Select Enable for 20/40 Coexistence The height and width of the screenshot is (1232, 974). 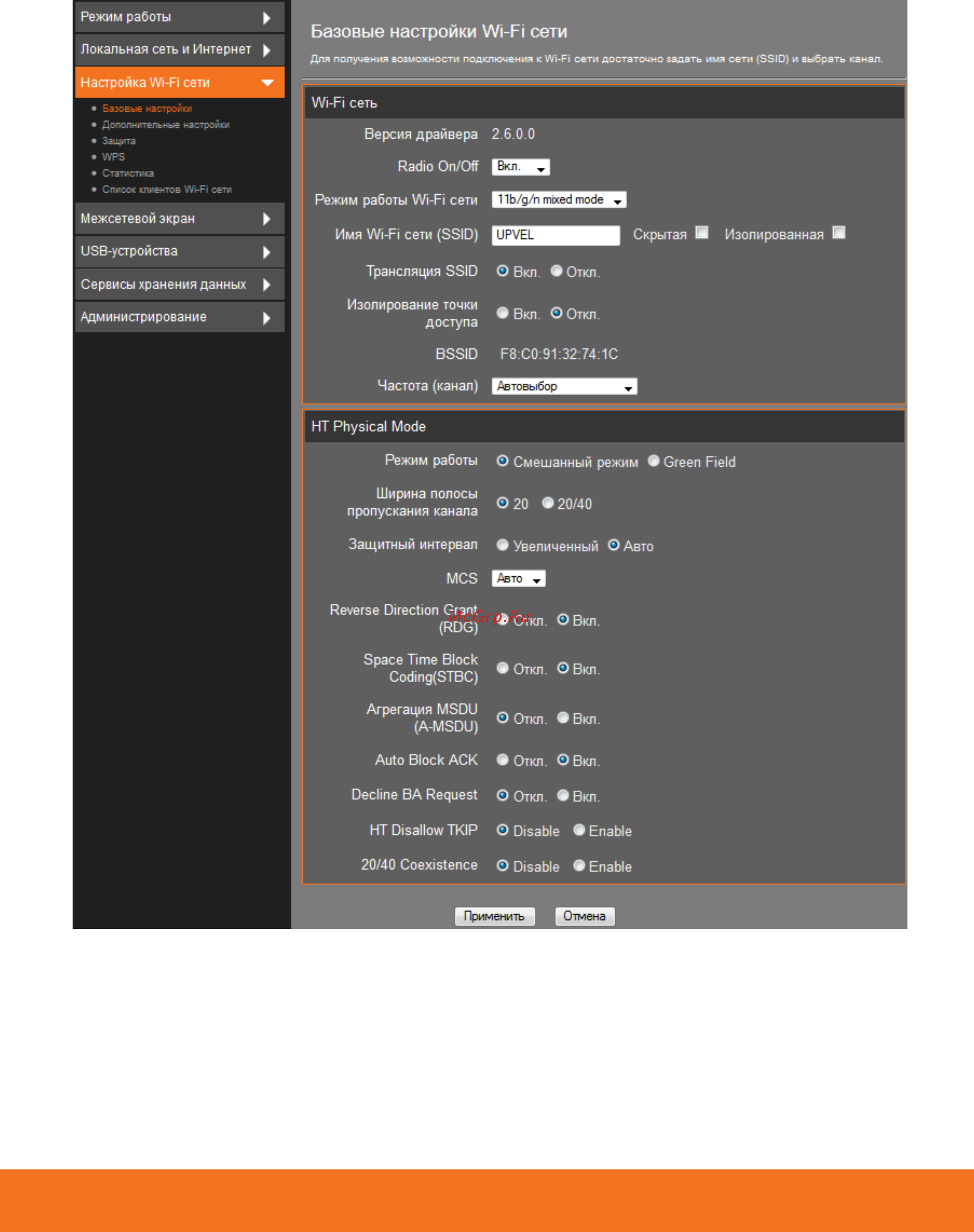(579, 866)
